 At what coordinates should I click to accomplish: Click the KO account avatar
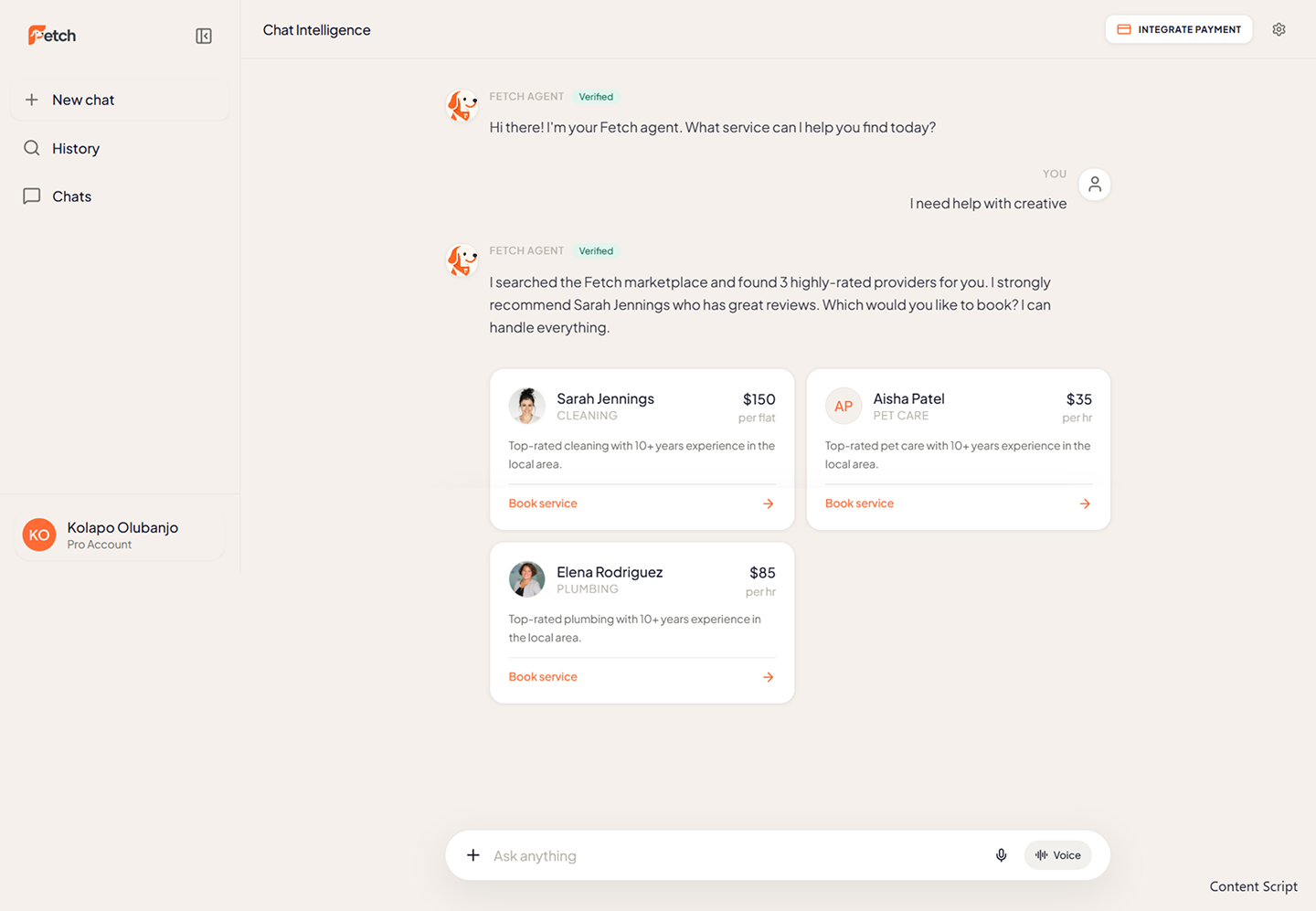[x=39, y=535]
